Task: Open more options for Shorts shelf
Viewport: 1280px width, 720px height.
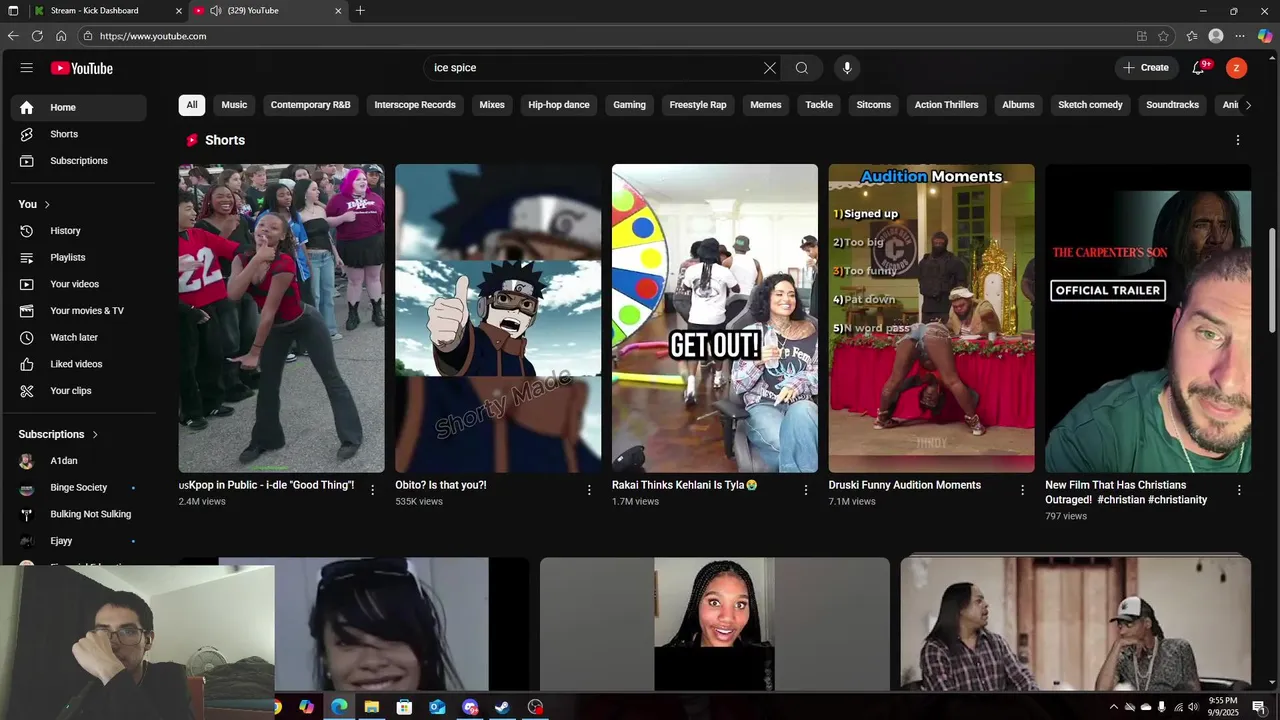Action: point(1238,140)
